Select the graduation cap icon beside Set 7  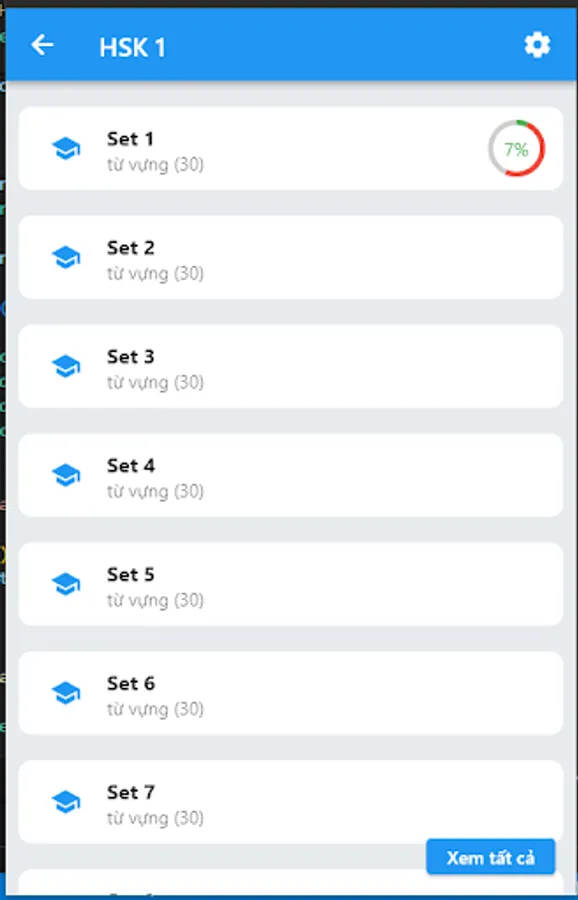[x=66, y=802]
